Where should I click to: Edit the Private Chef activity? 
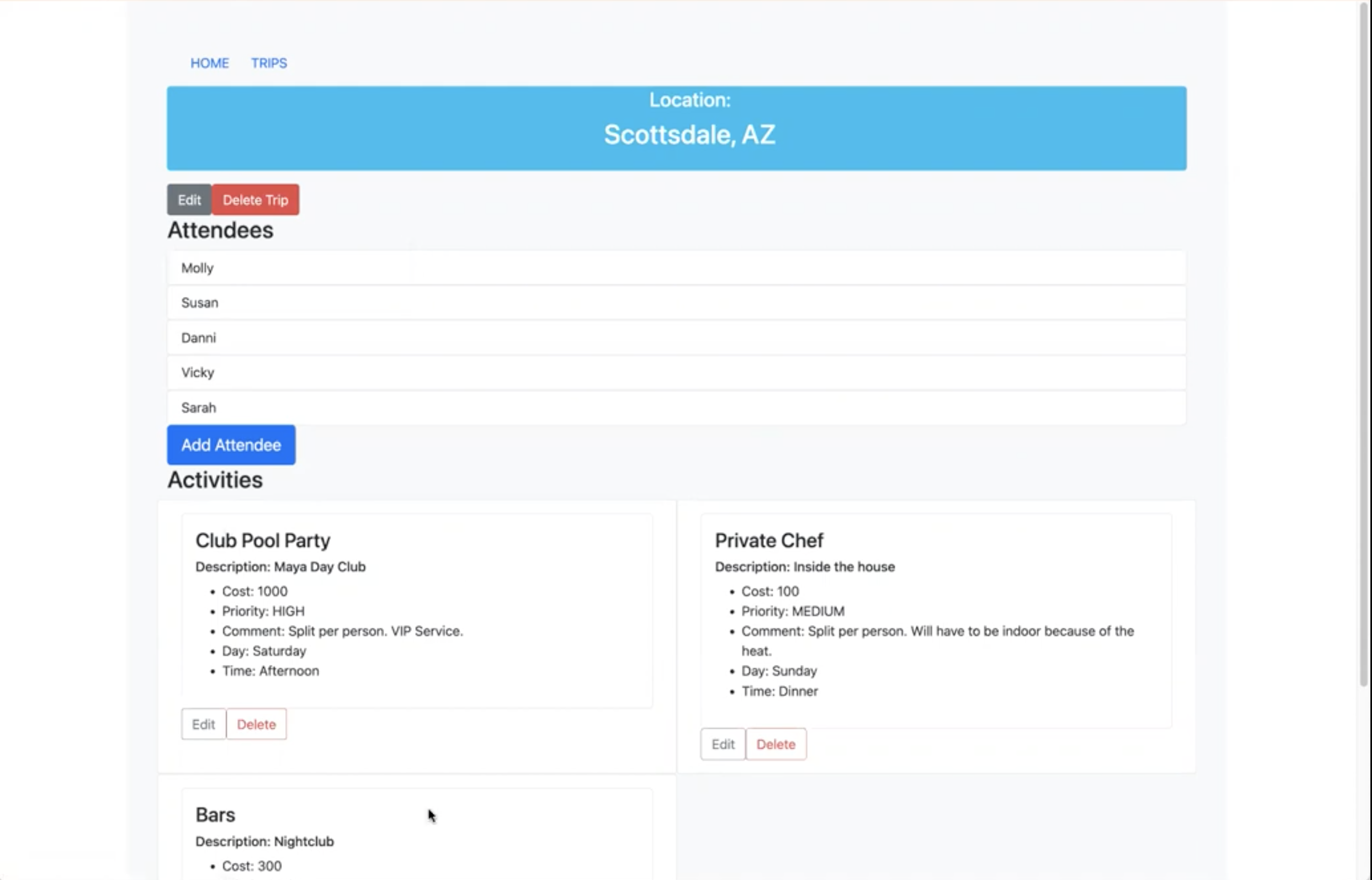(x=723, y=745)
